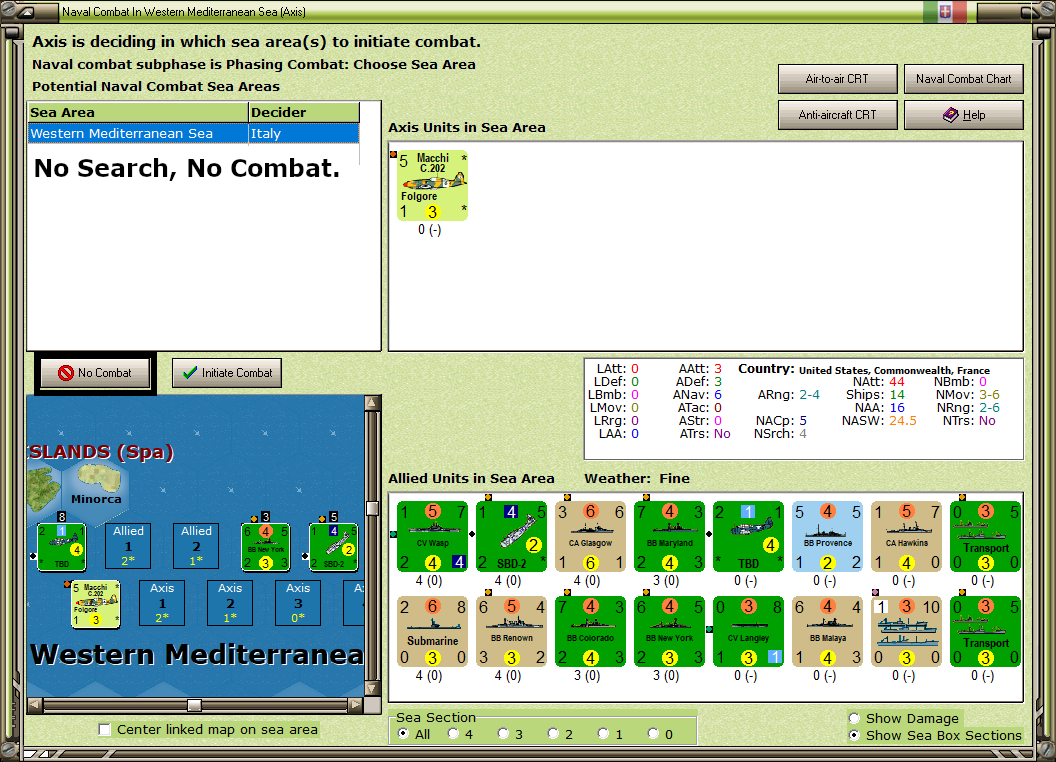
Task: Click the map vertical scrollbar up arrow
Action: [372, 403]
